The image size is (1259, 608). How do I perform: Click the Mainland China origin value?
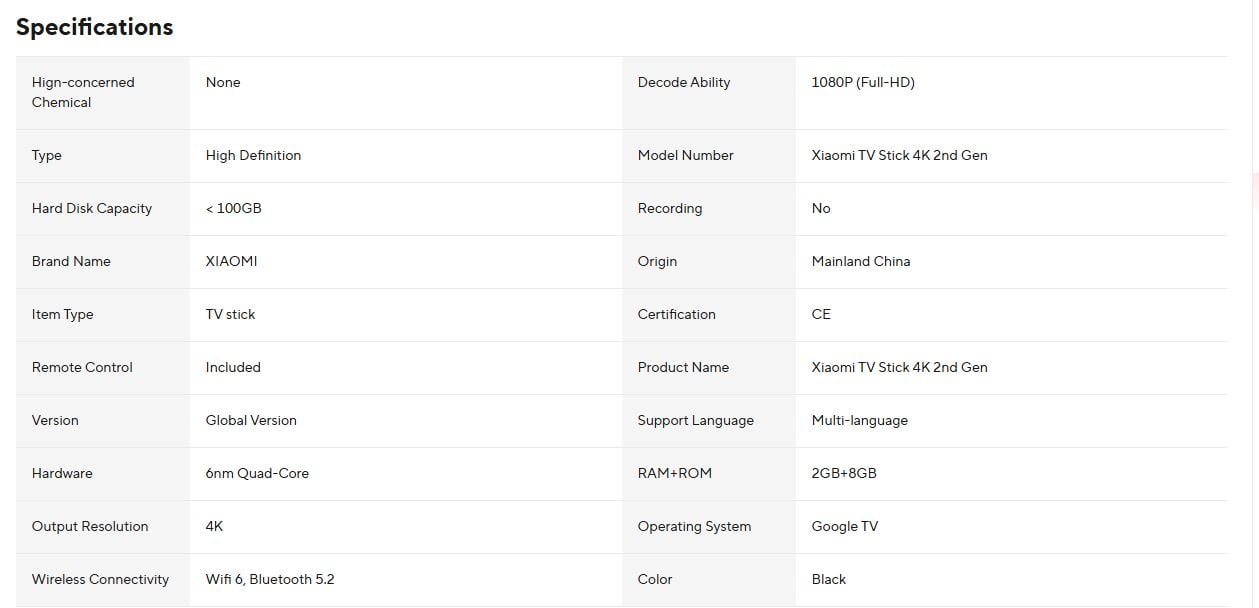[x=861, y=261]
